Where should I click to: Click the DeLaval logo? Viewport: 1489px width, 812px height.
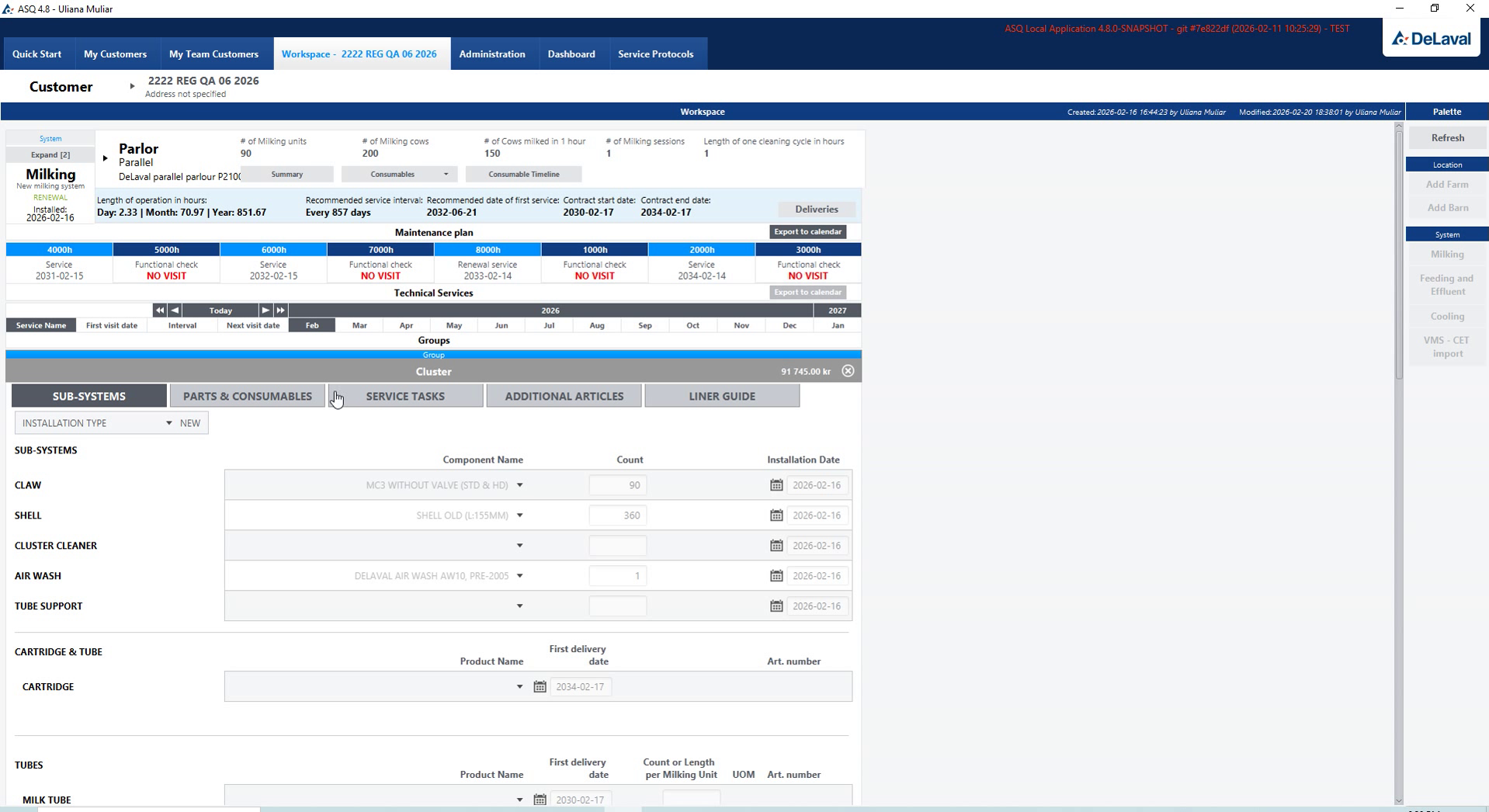[1432, 39]
